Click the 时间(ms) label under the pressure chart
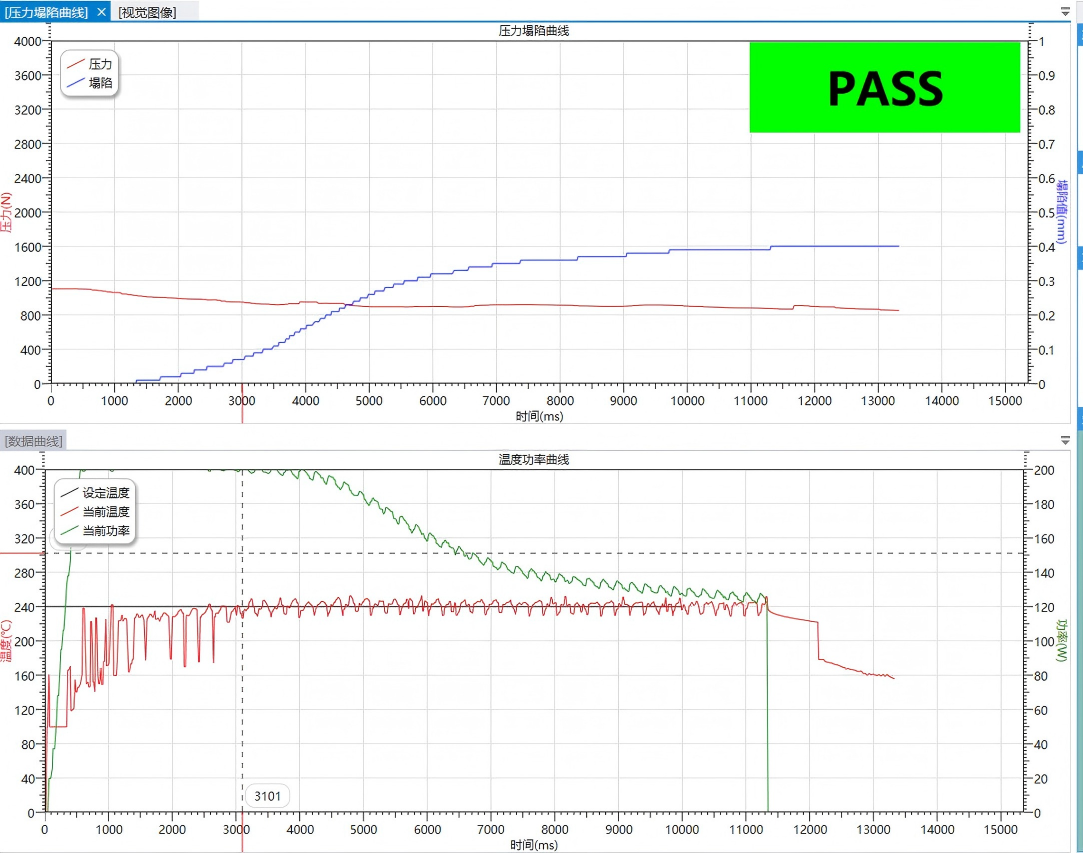1083x853 pixels. point(539,416)
